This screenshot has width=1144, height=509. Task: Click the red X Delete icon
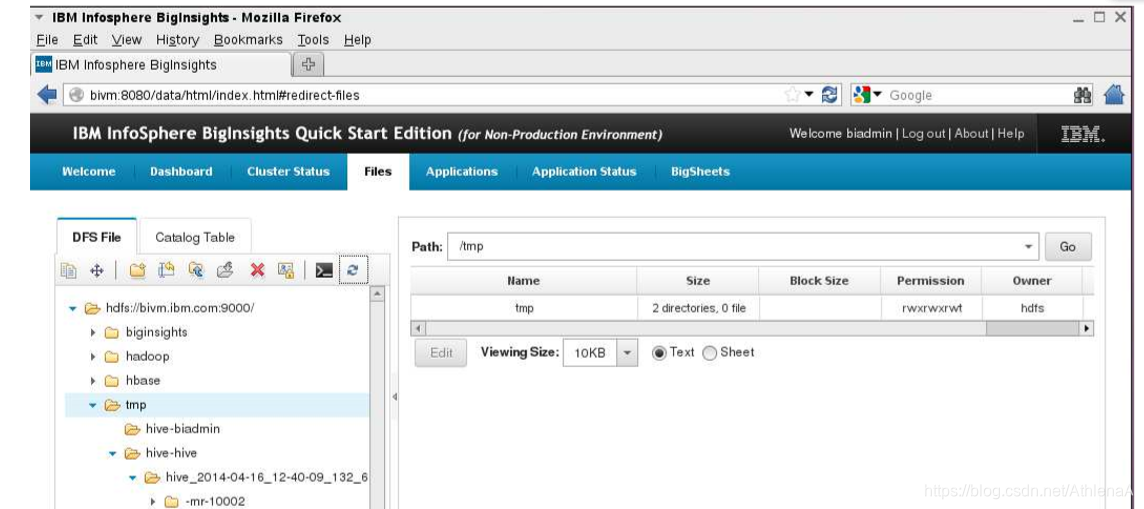(257, 271)
